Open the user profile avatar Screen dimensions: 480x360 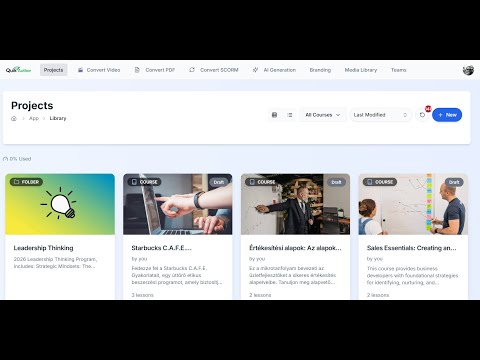point(468,70)
